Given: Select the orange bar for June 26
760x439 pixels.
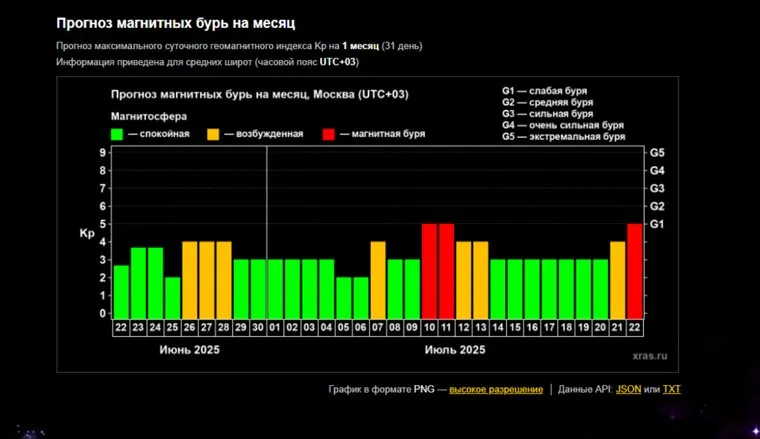Looking at the screenshot, I should [x=190, y=280].
